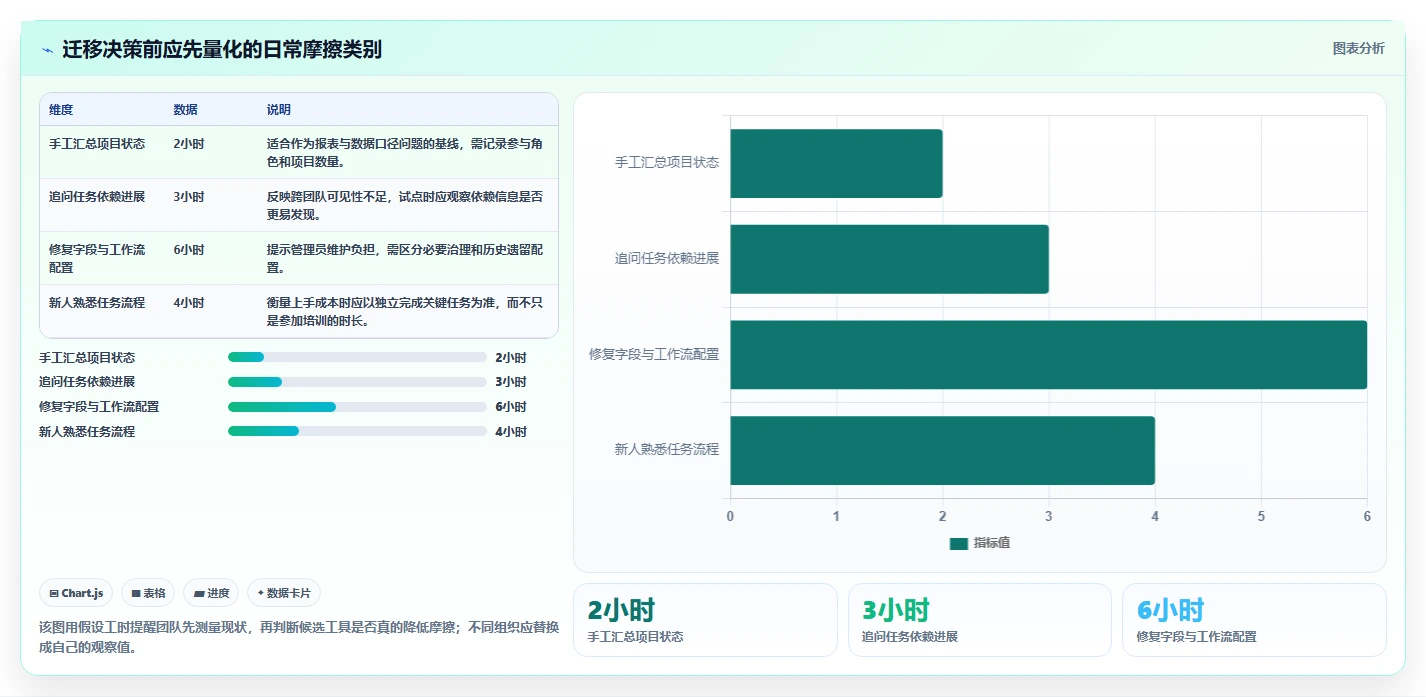The image size is (1426, 697).
Task: Open the 3小时 追问任务依赖进展 data card
Action: (980, 620)
